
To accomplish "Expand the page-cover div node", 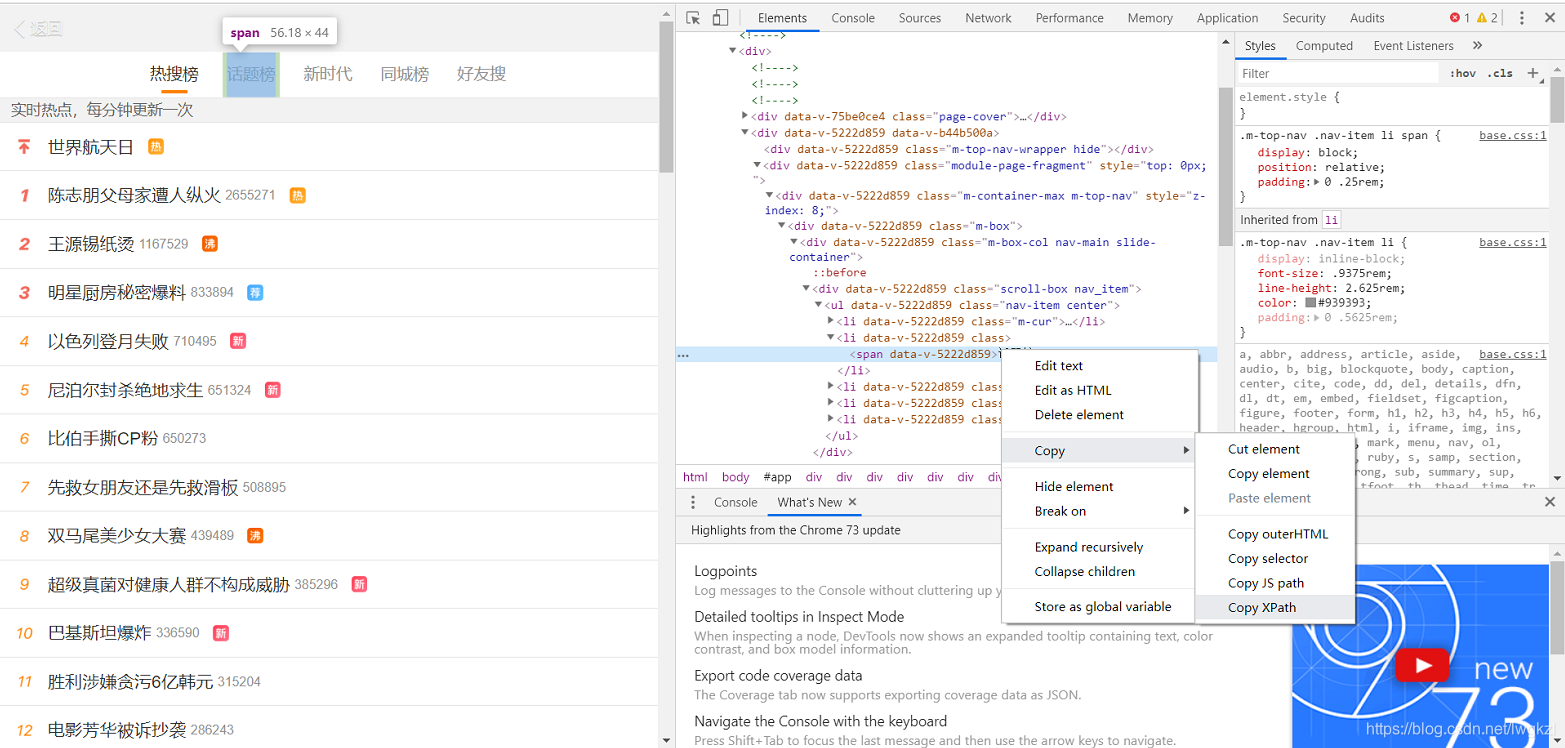I will click(744, 116).
